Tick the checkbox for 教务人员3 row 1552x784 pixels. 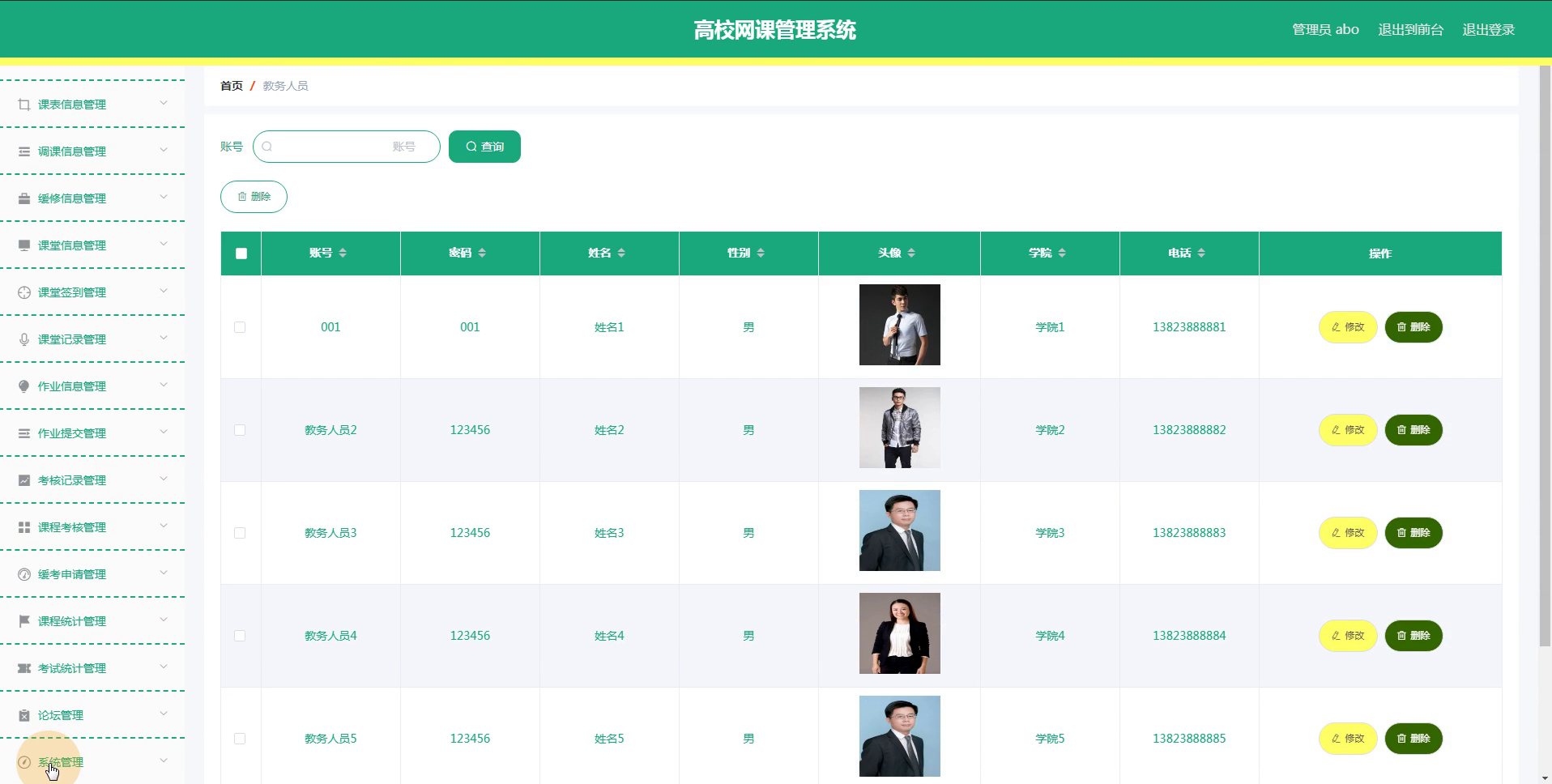(240, 533)
